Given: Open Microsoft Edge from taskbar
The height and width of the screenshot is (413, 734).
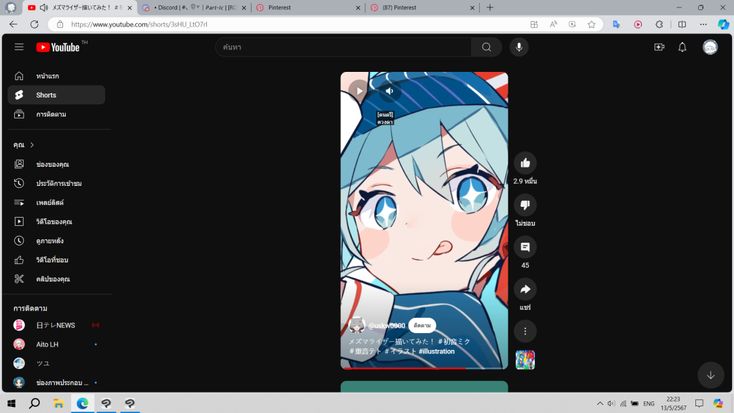Looking at the screenshot, I should pos(82,403).
